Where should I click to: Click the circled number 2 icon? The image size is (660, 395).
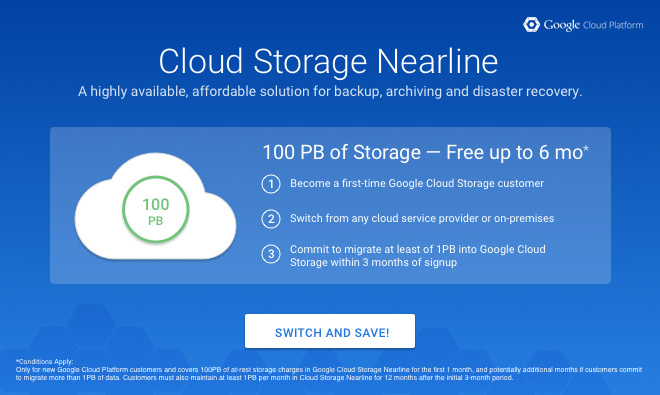click(x=271, y=219)
